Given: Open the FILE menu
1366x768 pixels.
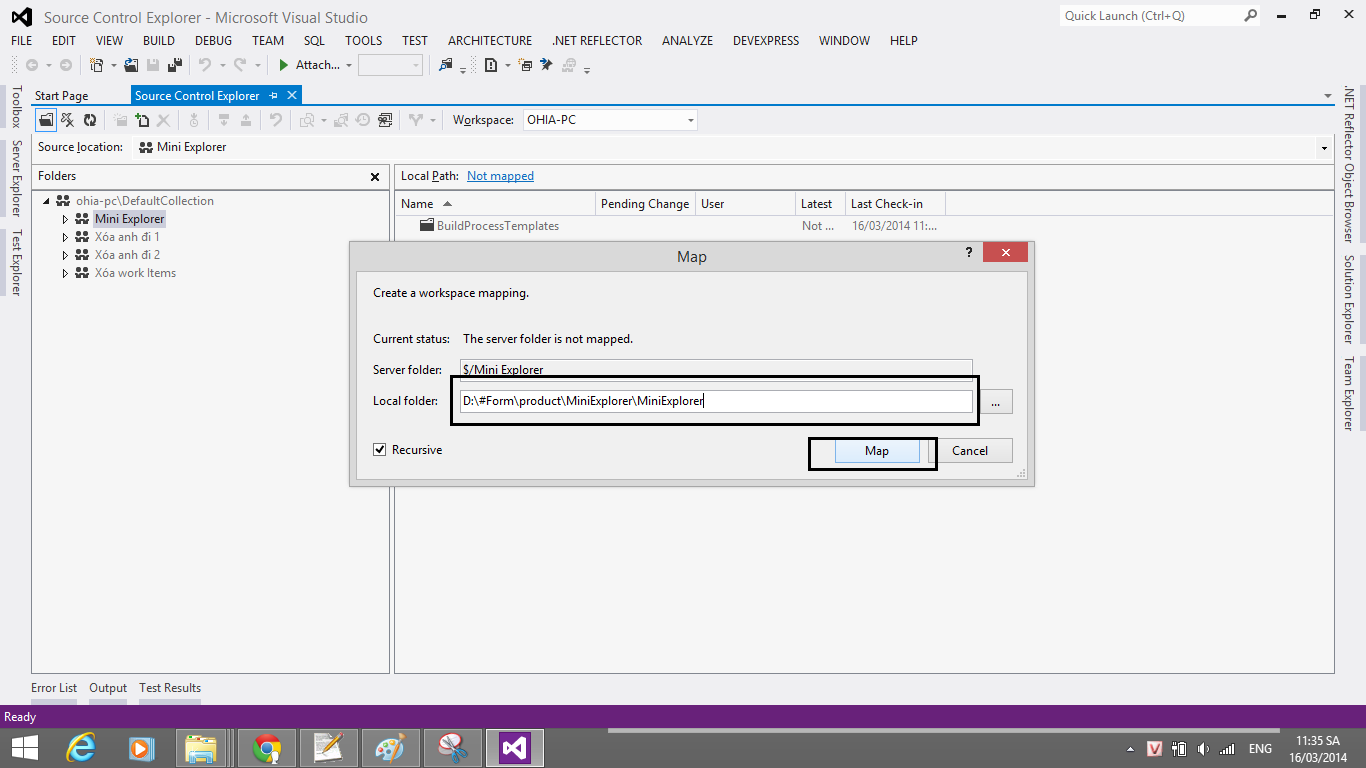Looking at the screenshot, I should tap(22, 41).
